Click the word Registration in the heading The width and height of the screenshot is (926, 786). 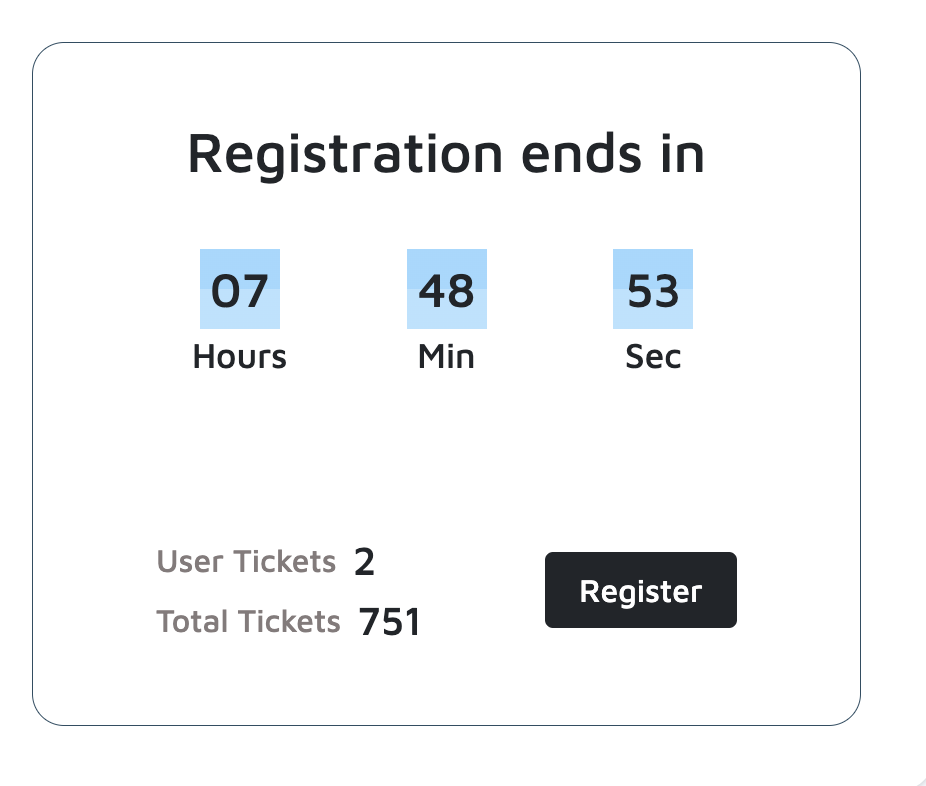pos(345,154)
